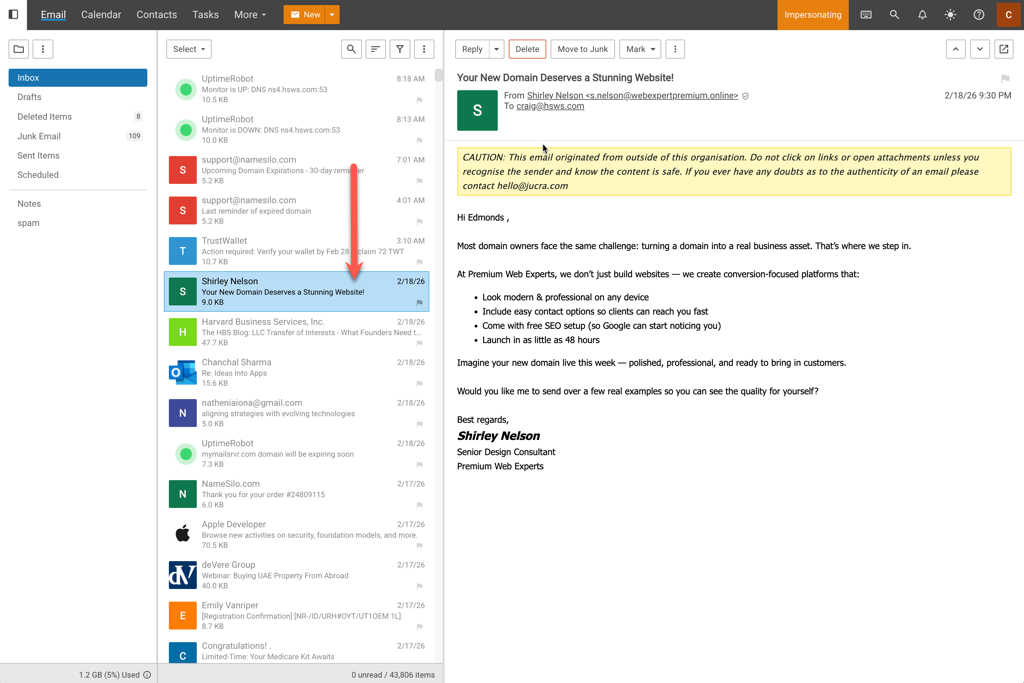The image size is (1024, 683).
Task: Switch to the Calendar tab
Action: 101,15
